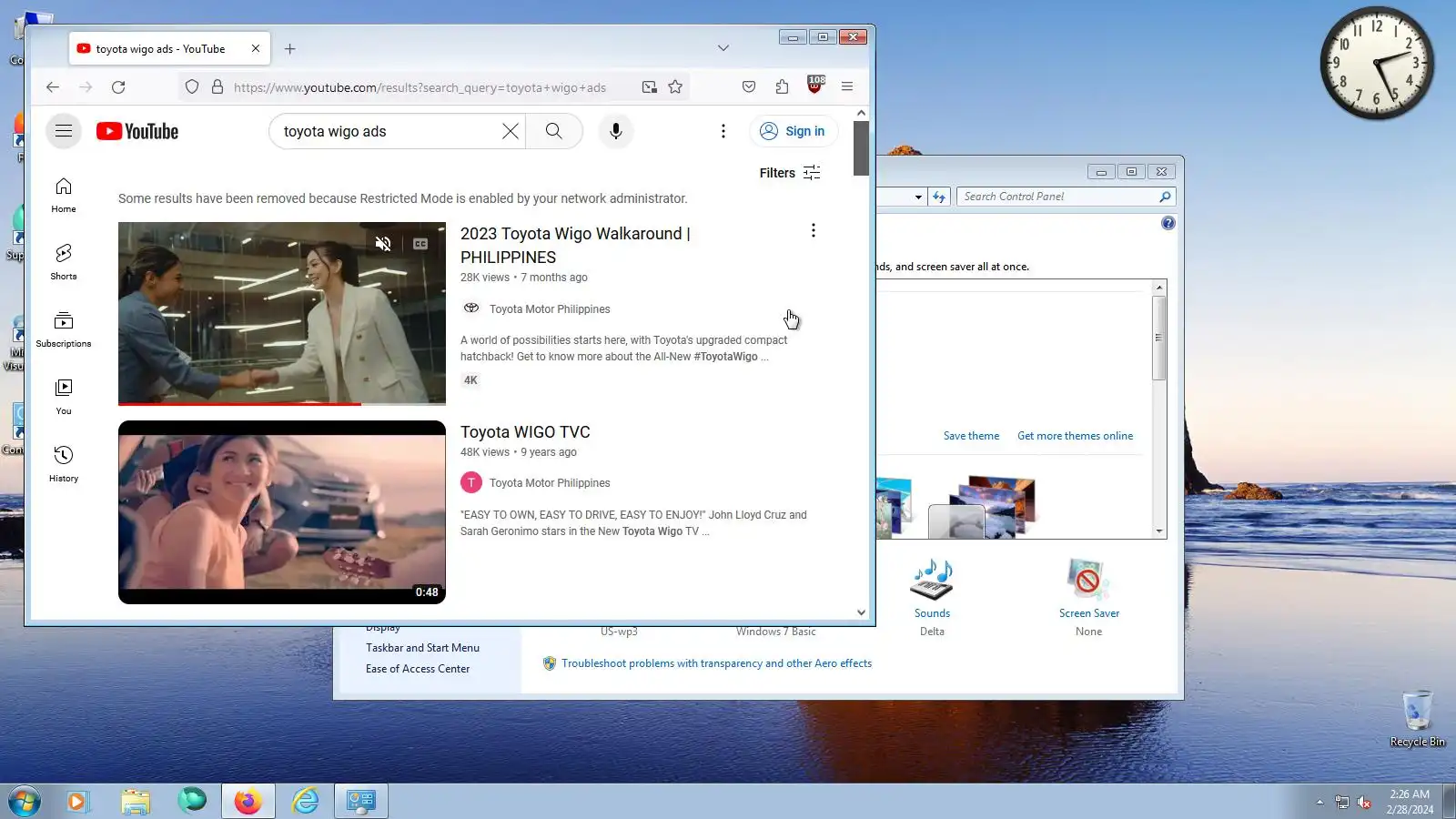The height and width of the screenshot is (819, 1456).
Task: Visit Toyota Motor Philippines channel of TVC video
Action: (550, 483)
